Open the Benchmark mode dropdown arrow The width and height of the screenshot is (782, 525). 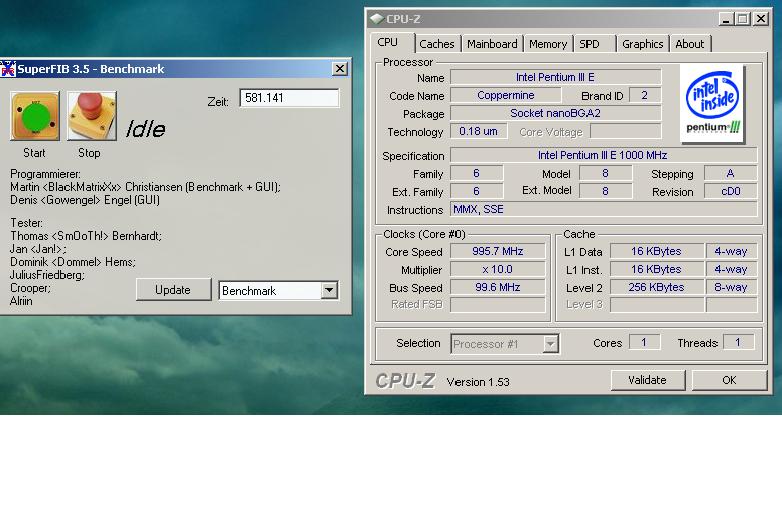point(329,290)
